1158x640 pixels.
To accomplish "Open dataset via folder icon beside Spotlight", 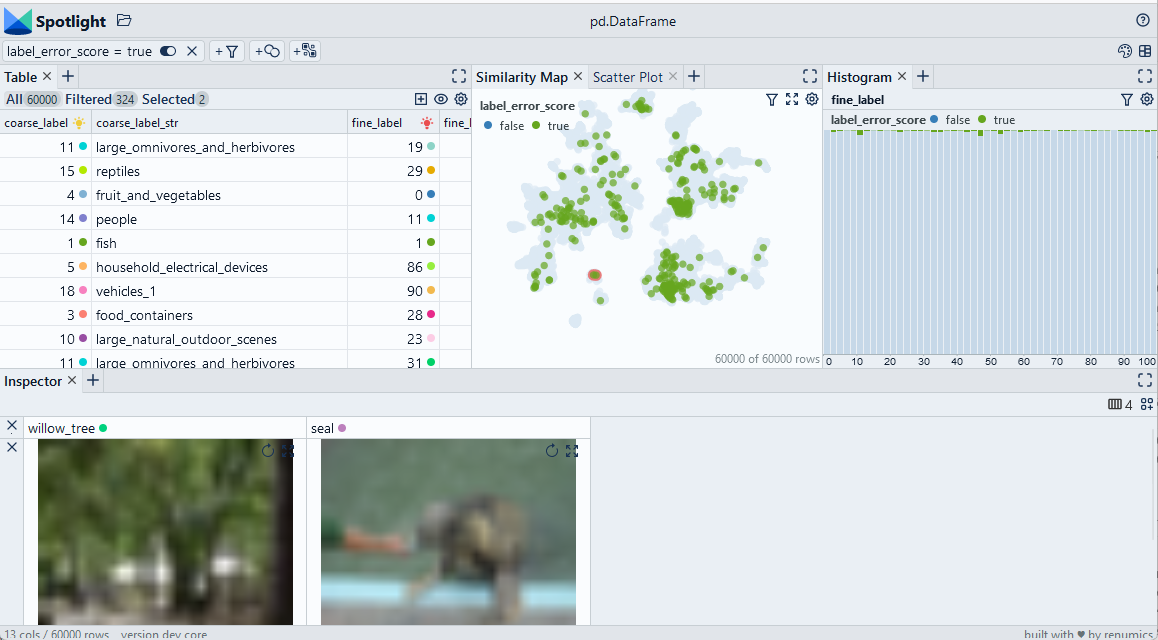I will click(x=124, y=21).
